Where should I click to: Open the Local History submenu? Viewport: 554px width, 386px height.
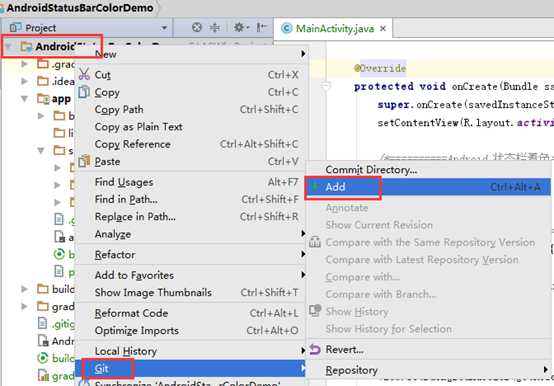(191, 351)
